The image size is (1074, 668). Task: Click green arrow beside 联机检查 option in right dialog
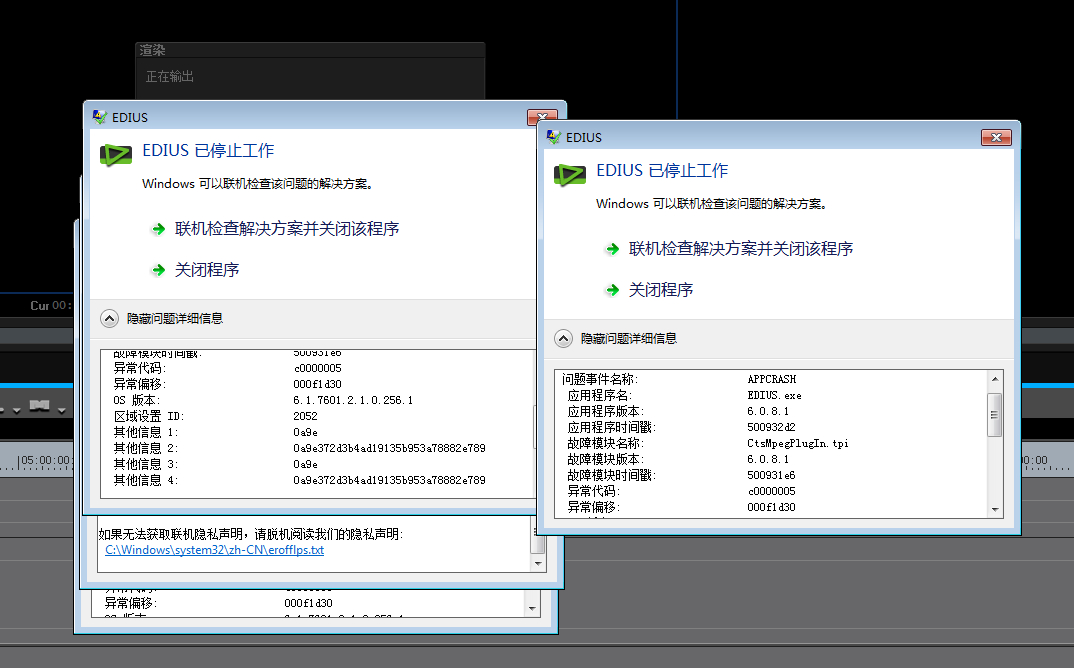click(x=612, y=249)
